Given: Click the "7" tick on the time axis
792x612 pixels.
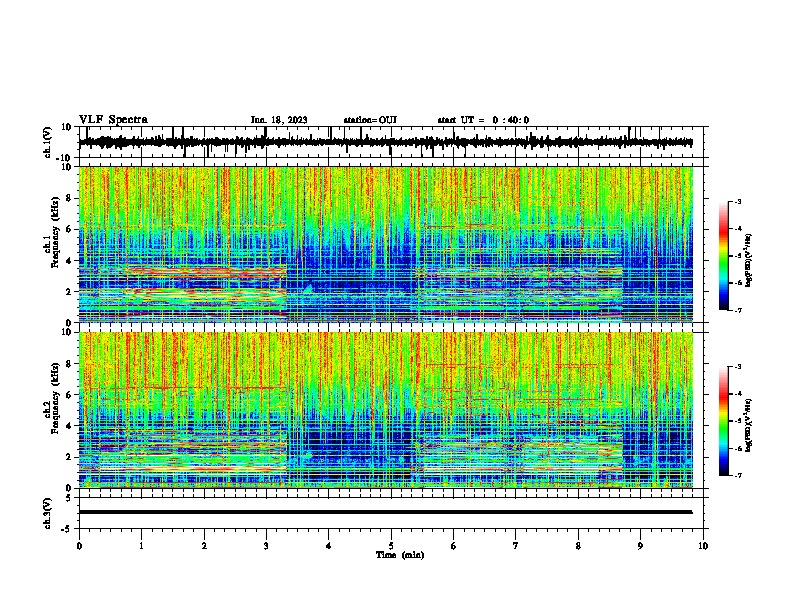Looking at the screenshot, I should coord(516,546).
